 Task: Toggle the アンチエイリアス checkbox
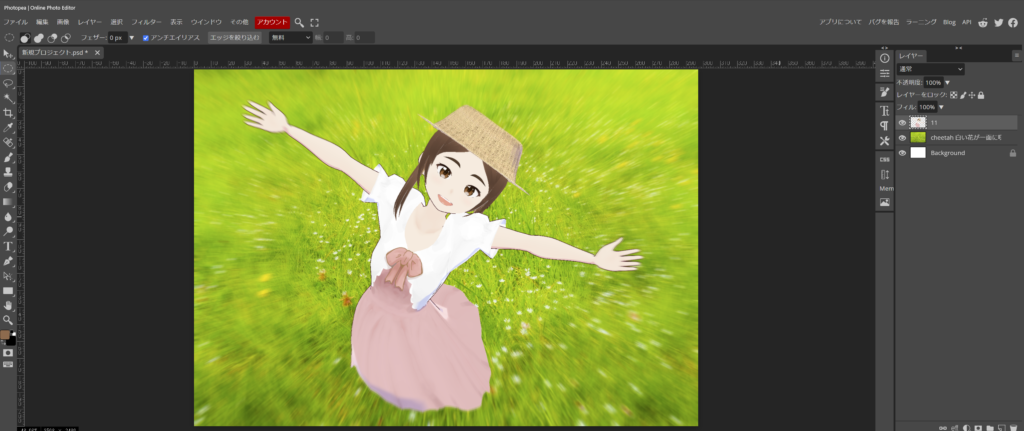click(146, 37)
